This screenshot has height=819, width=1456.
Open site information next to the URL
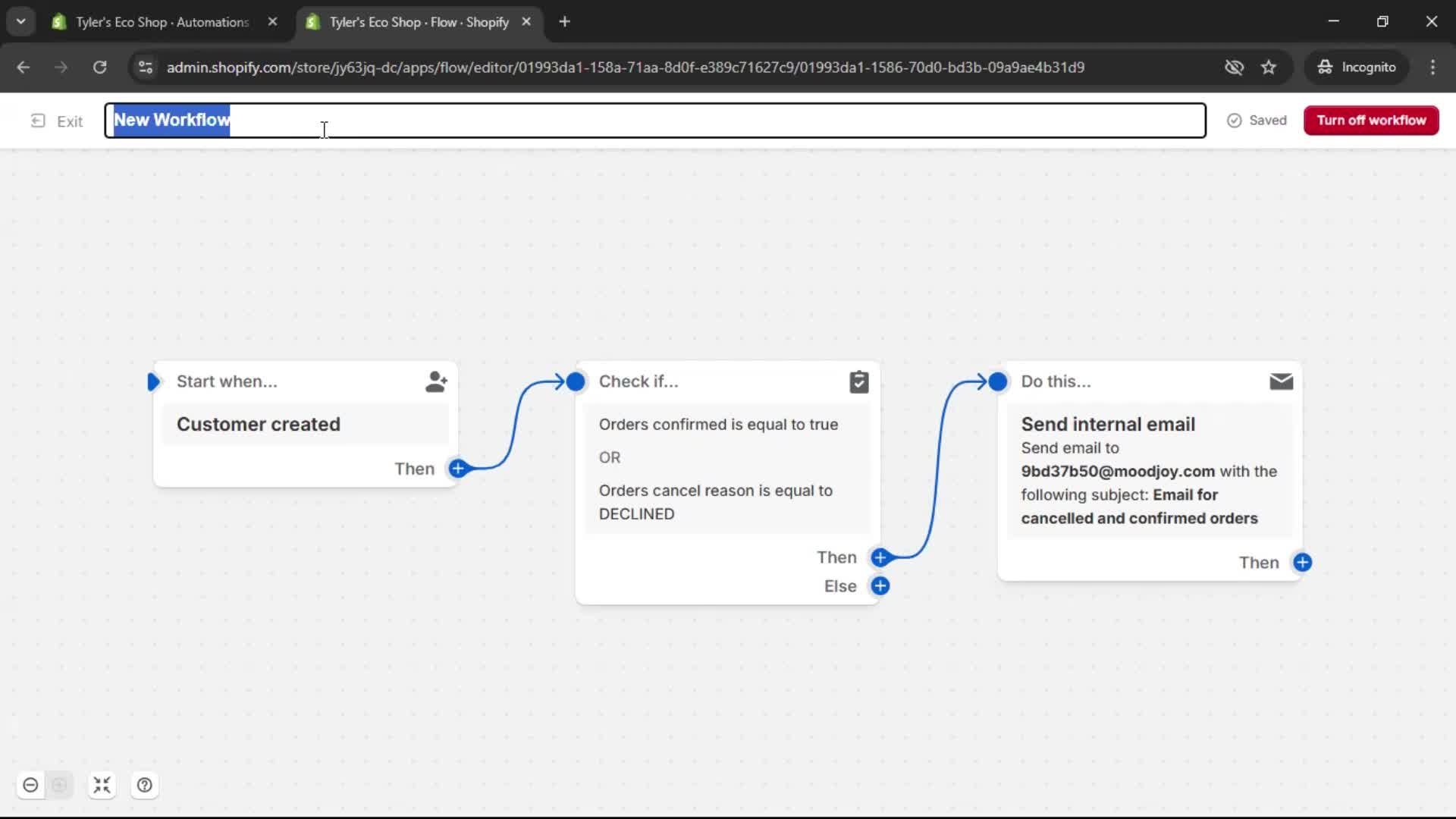tap(145, 67)
